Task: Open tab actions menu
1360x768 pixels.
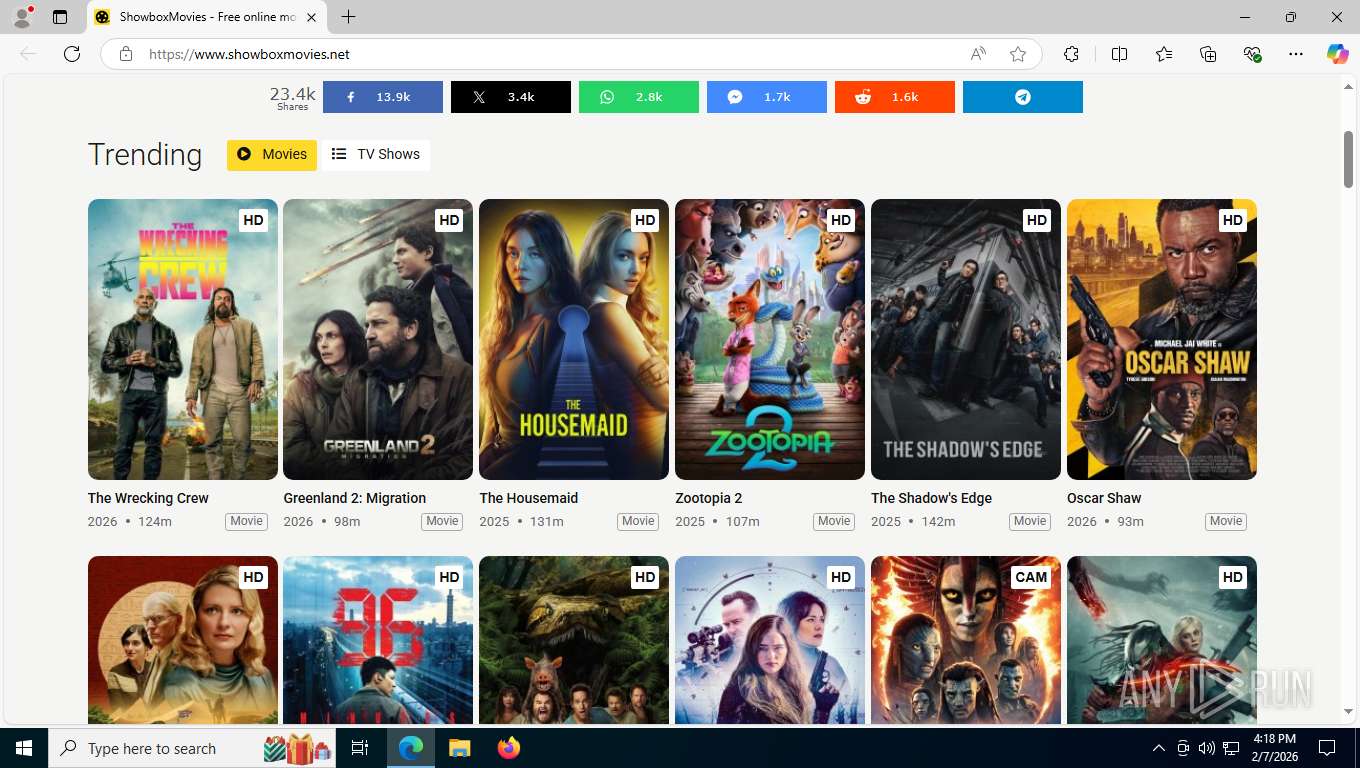Action: click(60, 17)
